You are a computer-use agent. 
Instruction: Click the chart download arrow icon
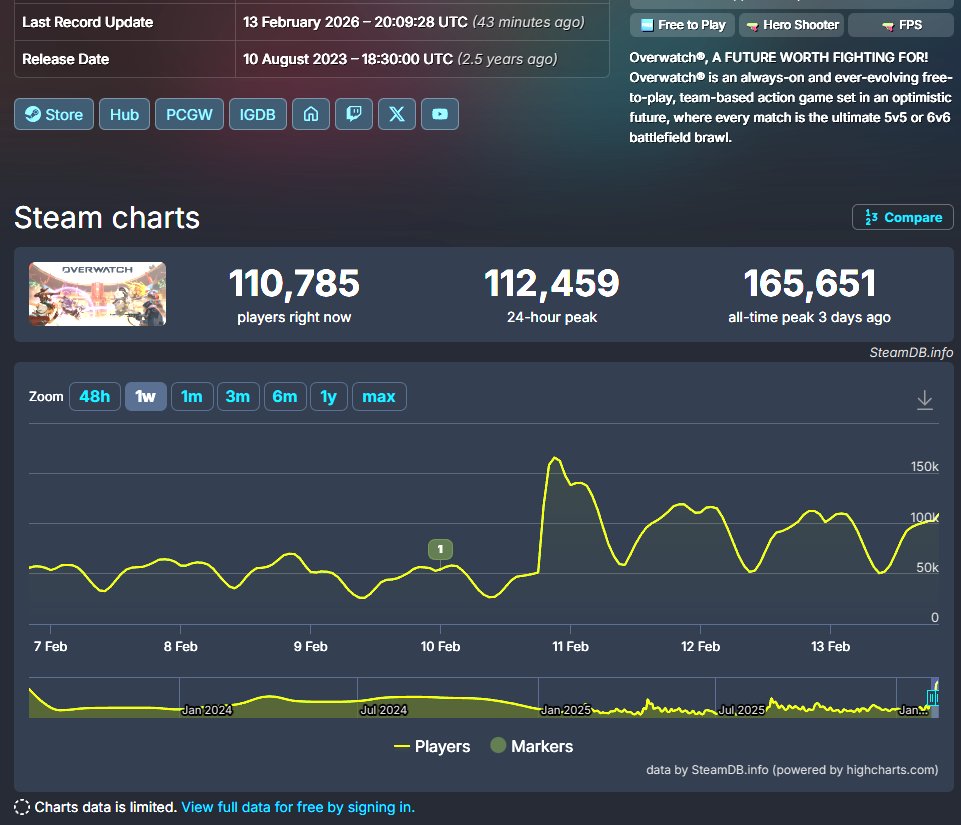pos(925,400)
